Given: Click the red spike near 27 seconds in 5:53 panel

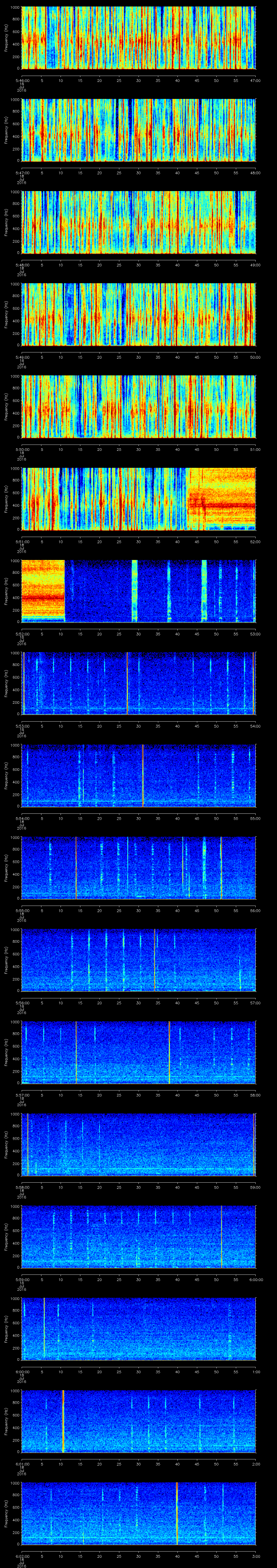Looking at the screenshot, I should 127,683.
